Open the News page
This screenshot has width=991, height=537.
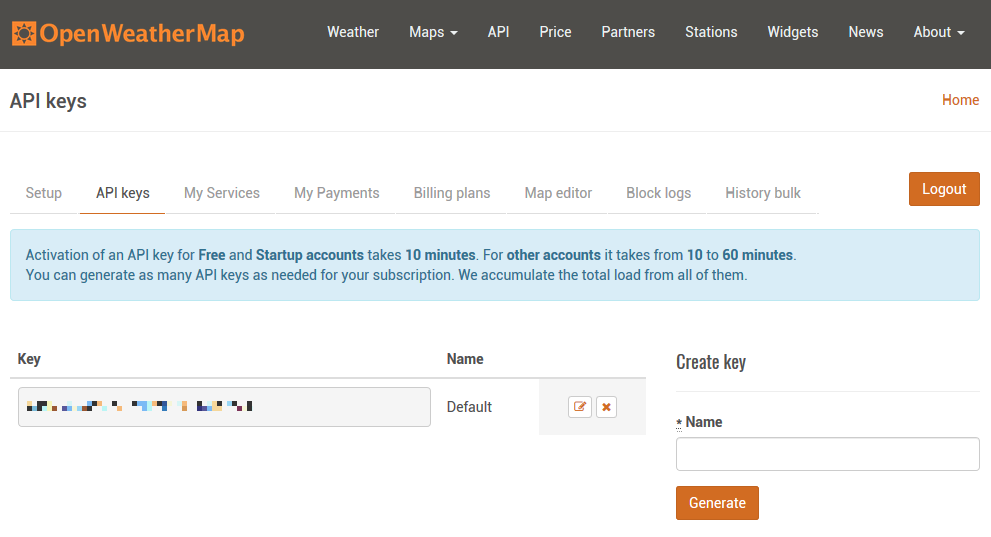pos(865,32)
